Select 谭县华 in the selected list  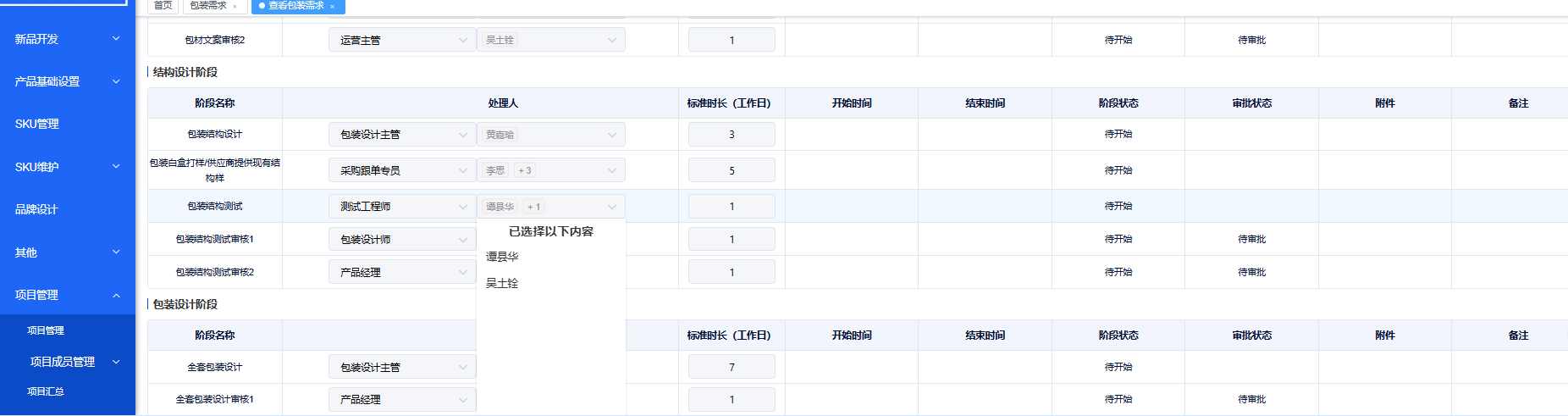502,257
